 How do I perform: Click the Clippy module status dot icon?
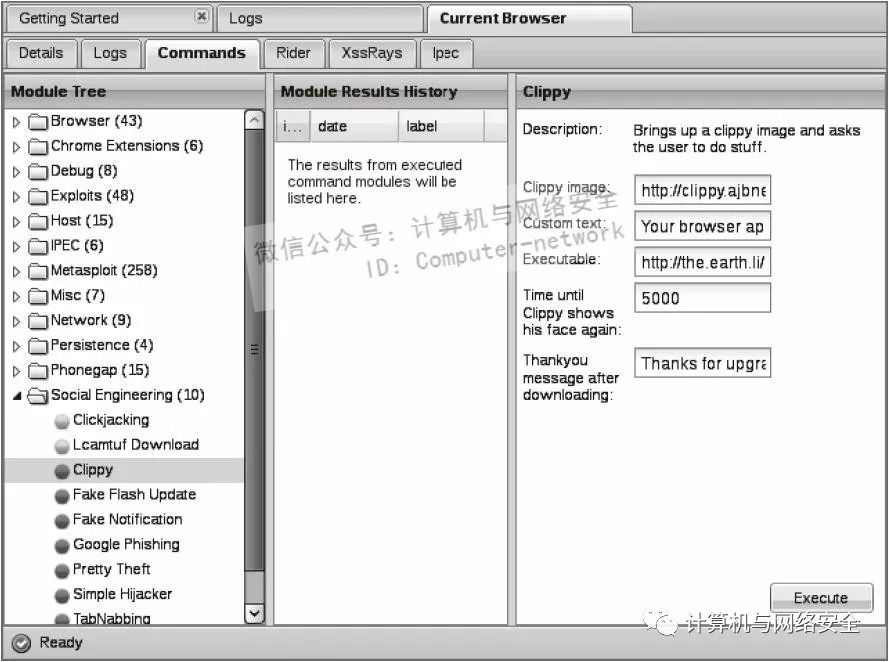(62, 470)
